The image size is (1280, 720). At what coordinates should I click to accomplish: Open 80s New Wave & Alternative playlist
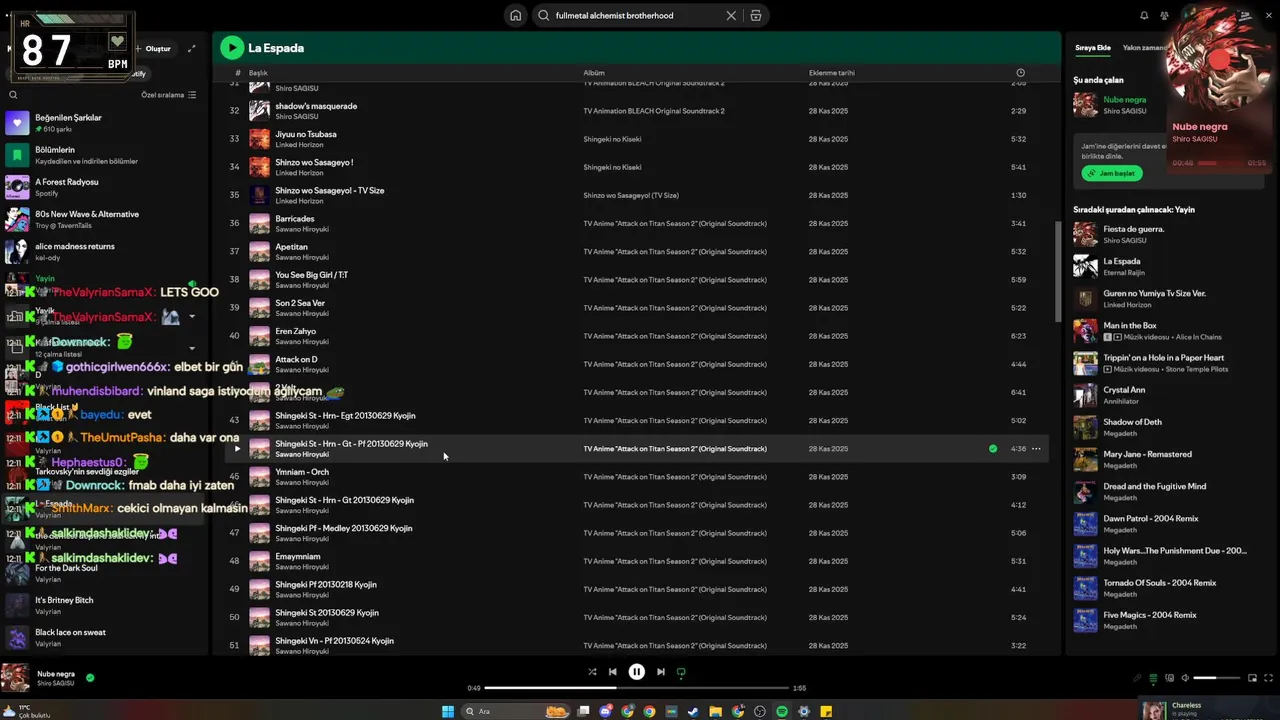point(106,219)
